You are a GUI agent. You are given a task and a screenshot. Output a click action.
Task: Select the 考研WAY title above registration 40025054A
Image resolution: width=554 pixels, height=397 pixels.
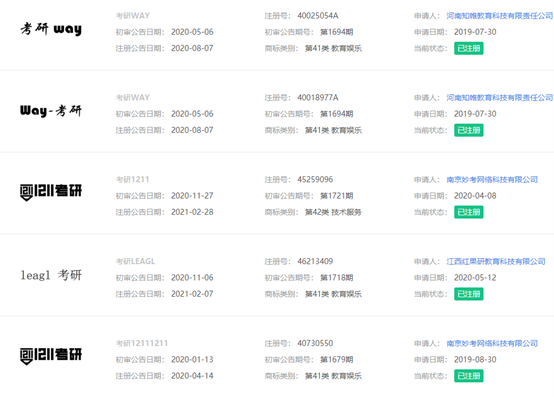[133, 16]
